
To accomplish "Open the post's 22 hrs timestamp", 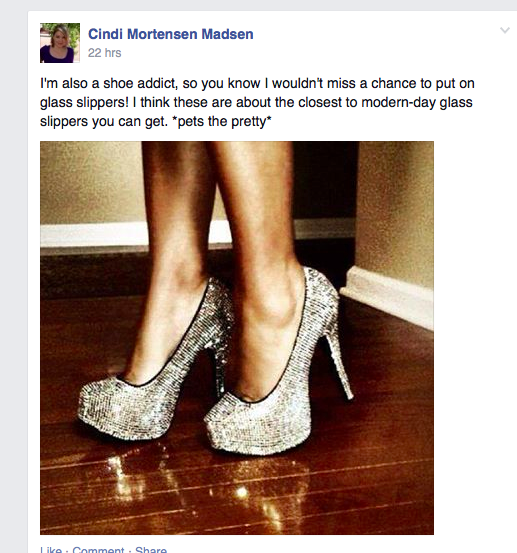I will click(104, 53).
